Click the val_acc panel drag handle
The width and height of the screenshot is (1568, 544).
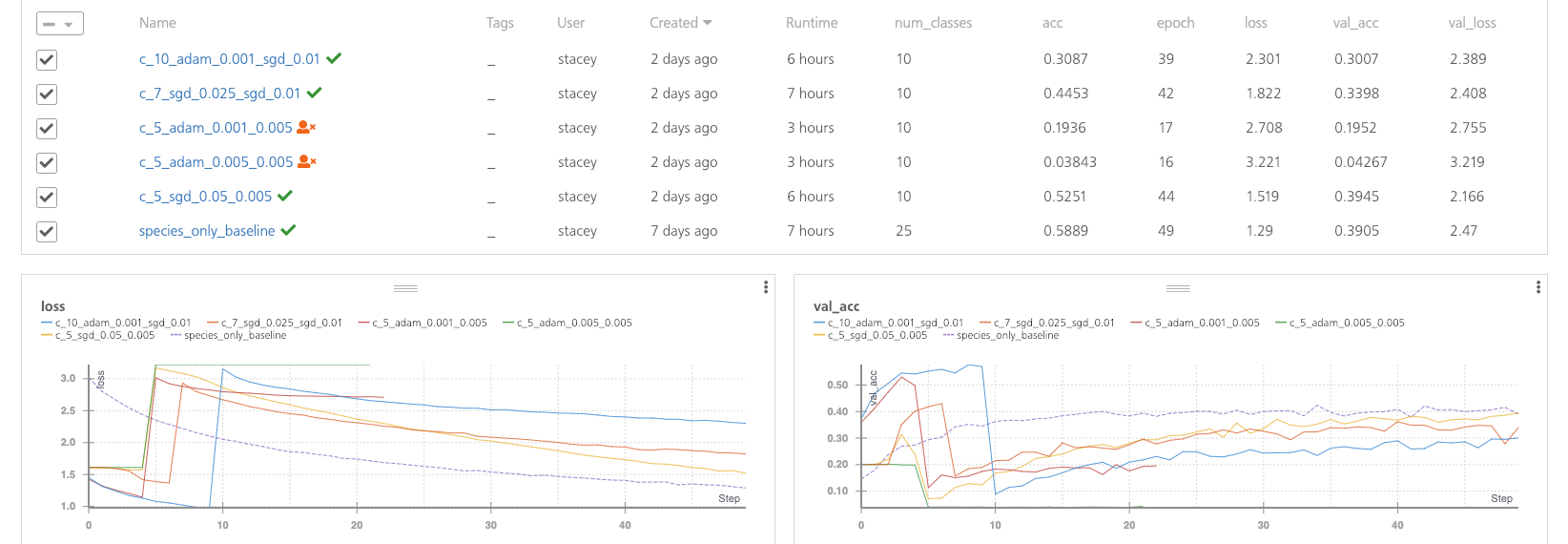coord(1178,288)
